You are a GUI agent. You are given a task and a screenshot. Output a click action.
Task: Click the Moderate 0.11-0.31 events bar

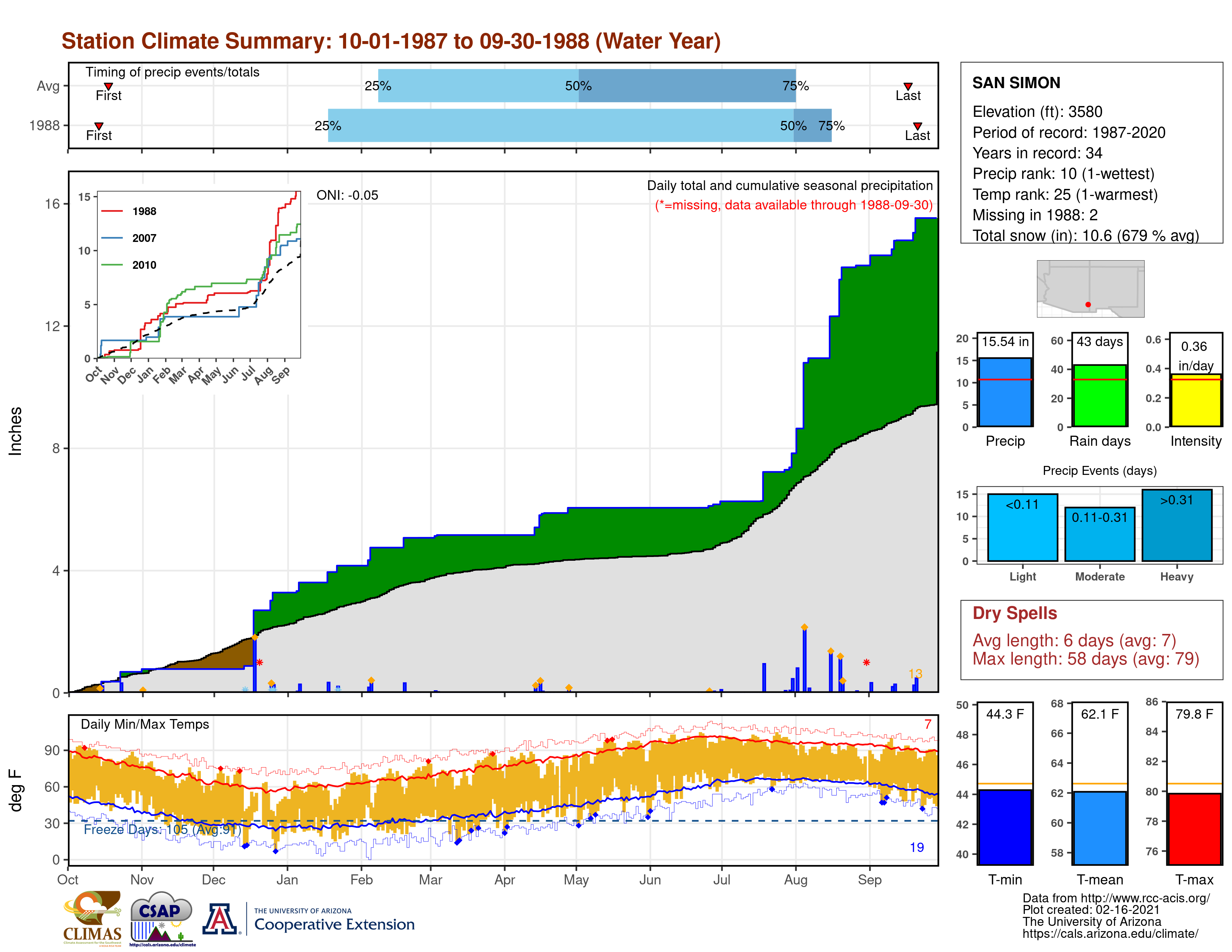1099,534
